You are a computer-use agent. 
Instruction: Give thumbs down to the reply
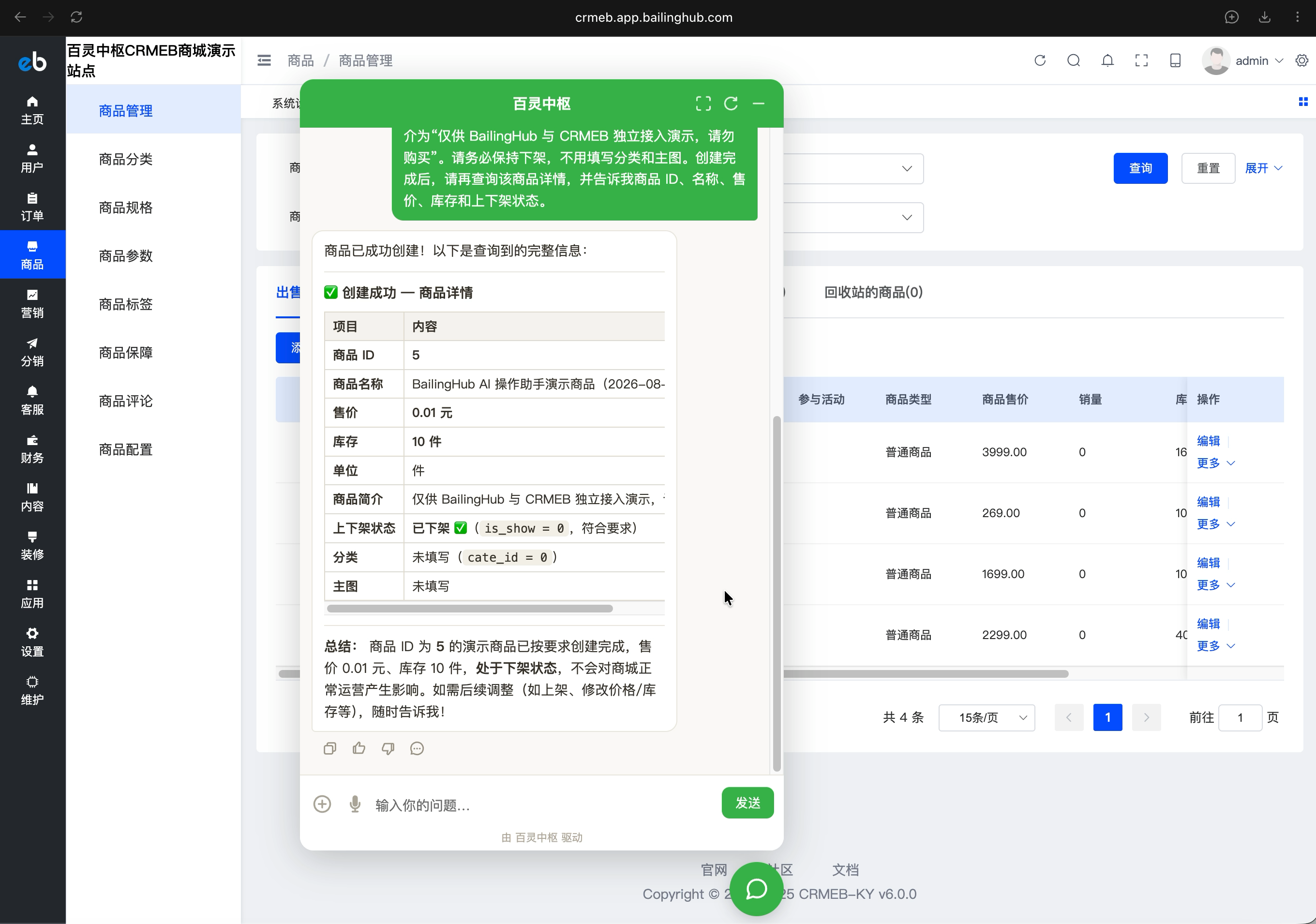pos(388,748)
